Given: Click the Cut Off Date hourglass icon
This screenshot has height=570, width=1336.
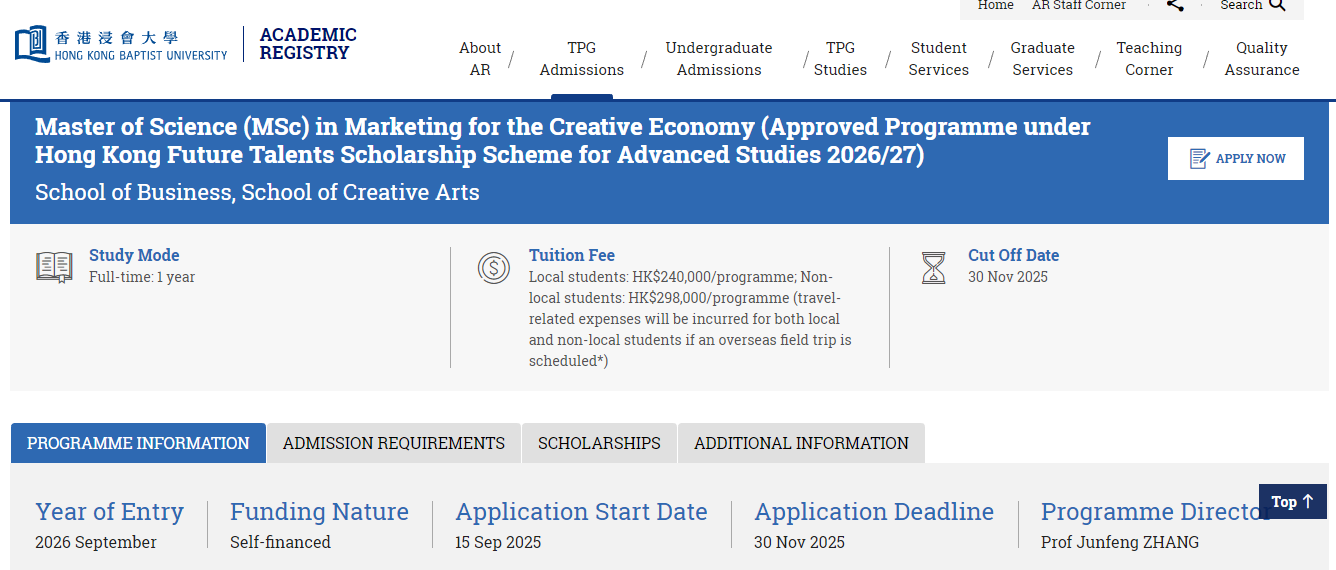Looking at the screenshot, I should click(x=933, y=267).
